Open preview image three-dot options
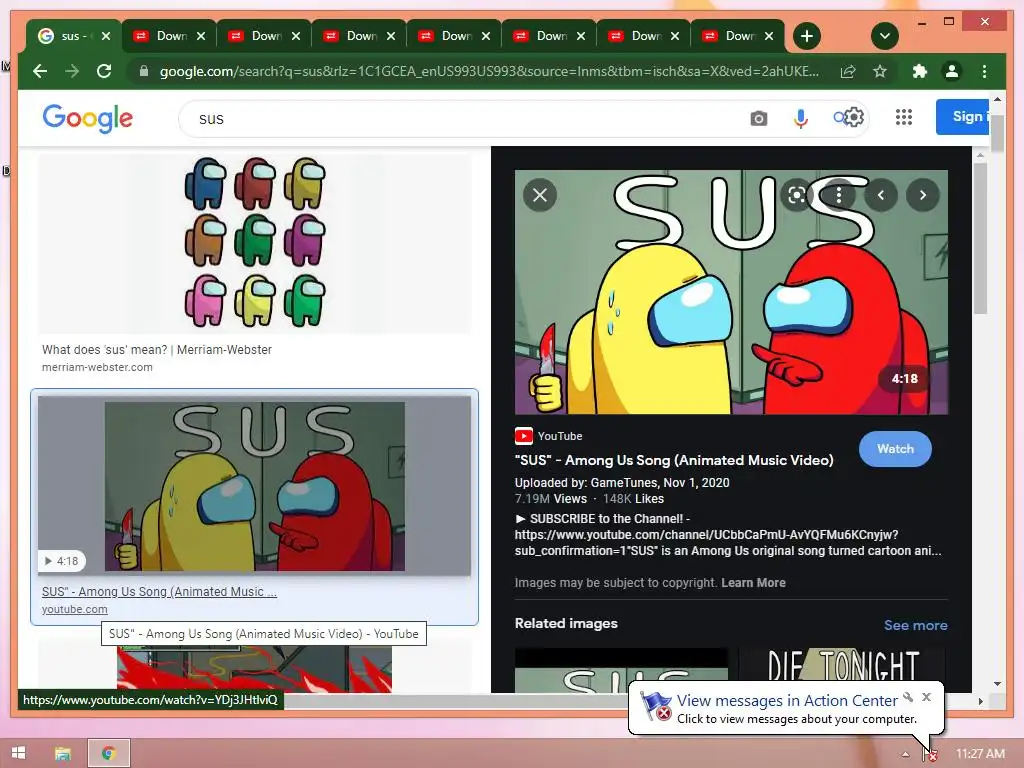1024x768 pixels. point(839,195)
